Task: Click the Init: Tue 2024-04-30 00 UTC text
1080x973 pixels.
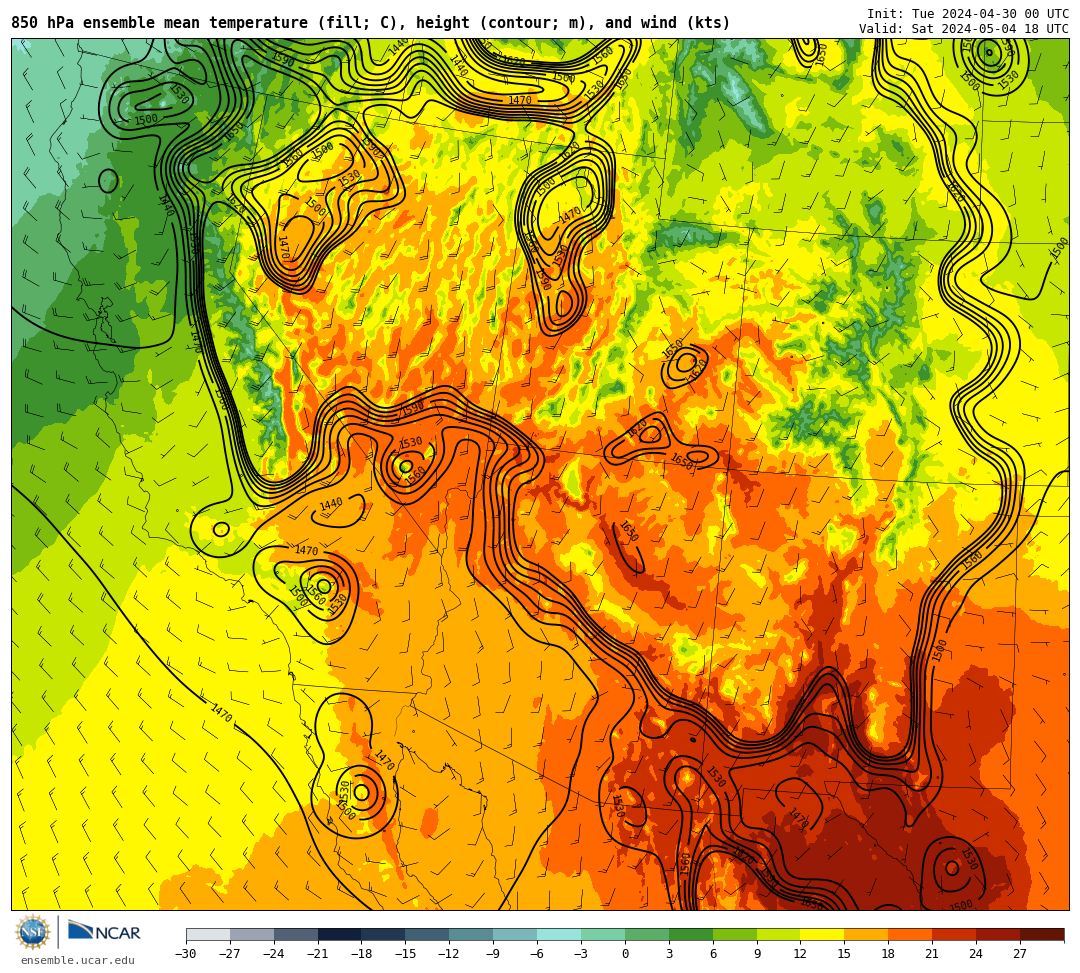Action: point(968,14)
